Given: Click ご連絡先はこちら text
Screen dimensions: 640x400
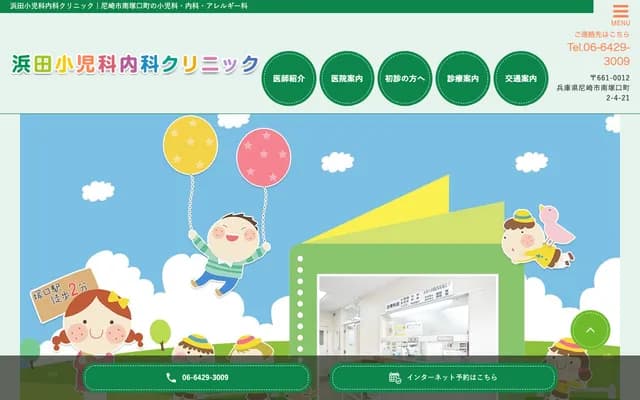Looking at the screenshot, I should [602, 34].
